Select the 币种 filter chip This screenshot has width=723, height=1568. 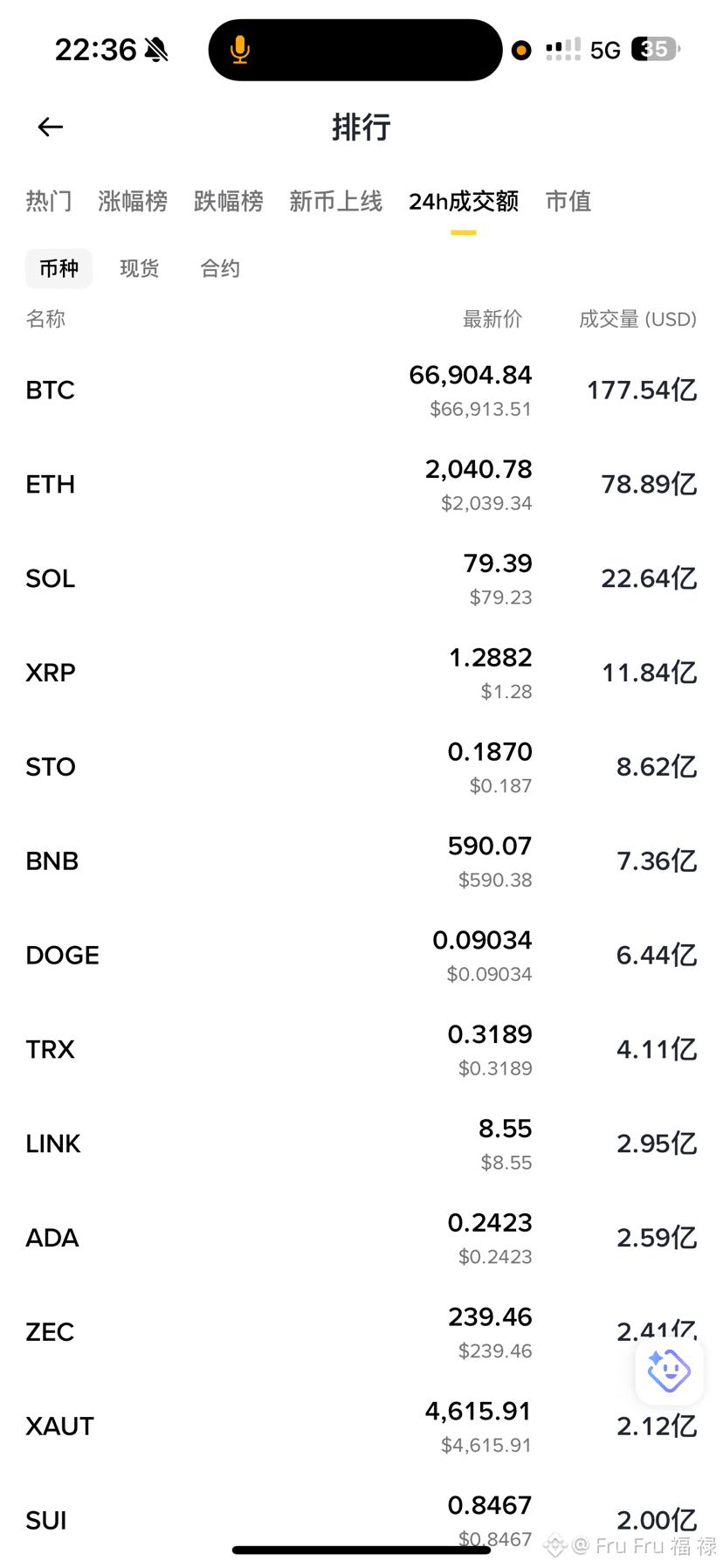click(59, 268)
